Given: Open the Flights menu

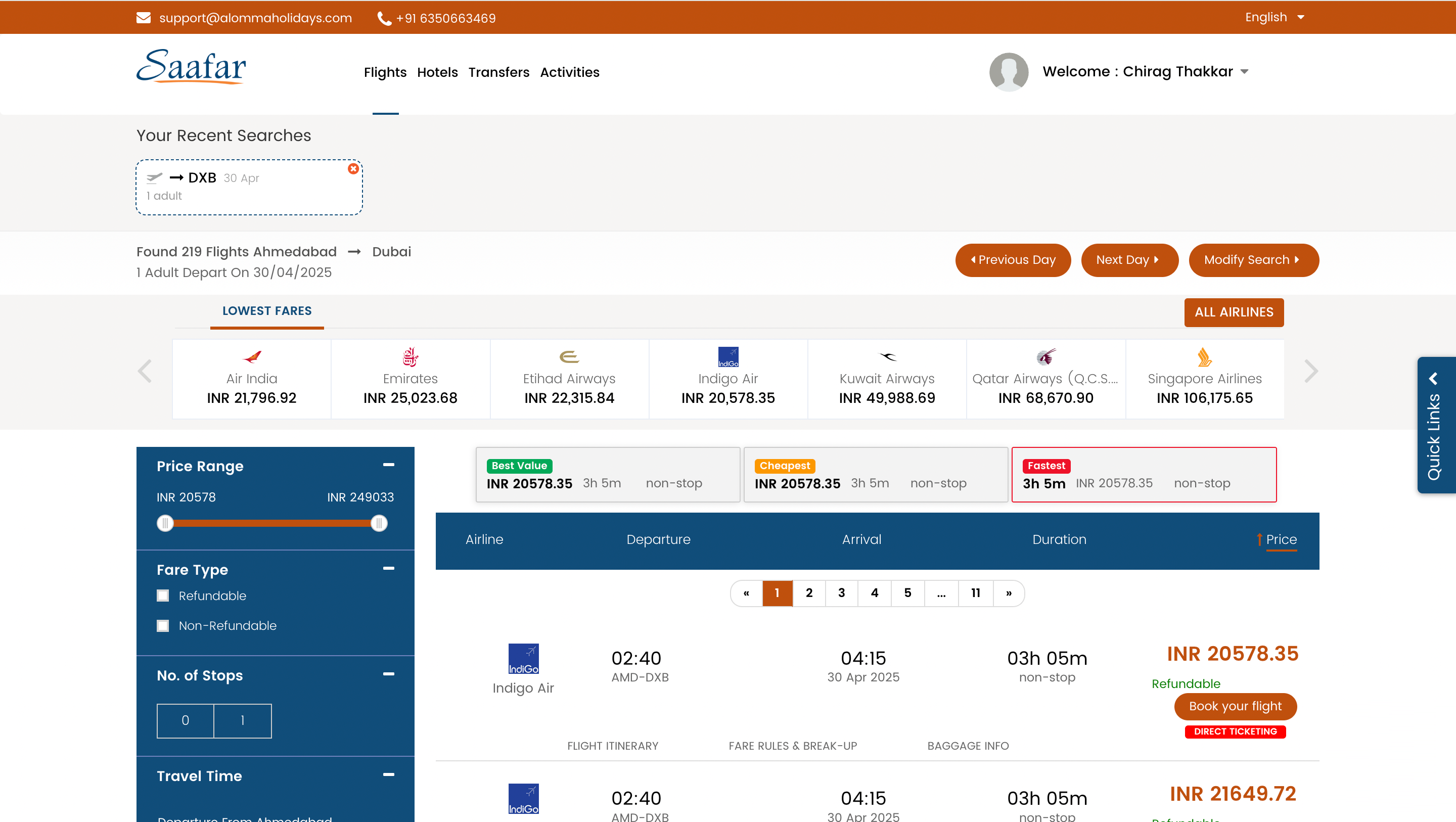Looking at the screenshot, I should click(385, 72).
